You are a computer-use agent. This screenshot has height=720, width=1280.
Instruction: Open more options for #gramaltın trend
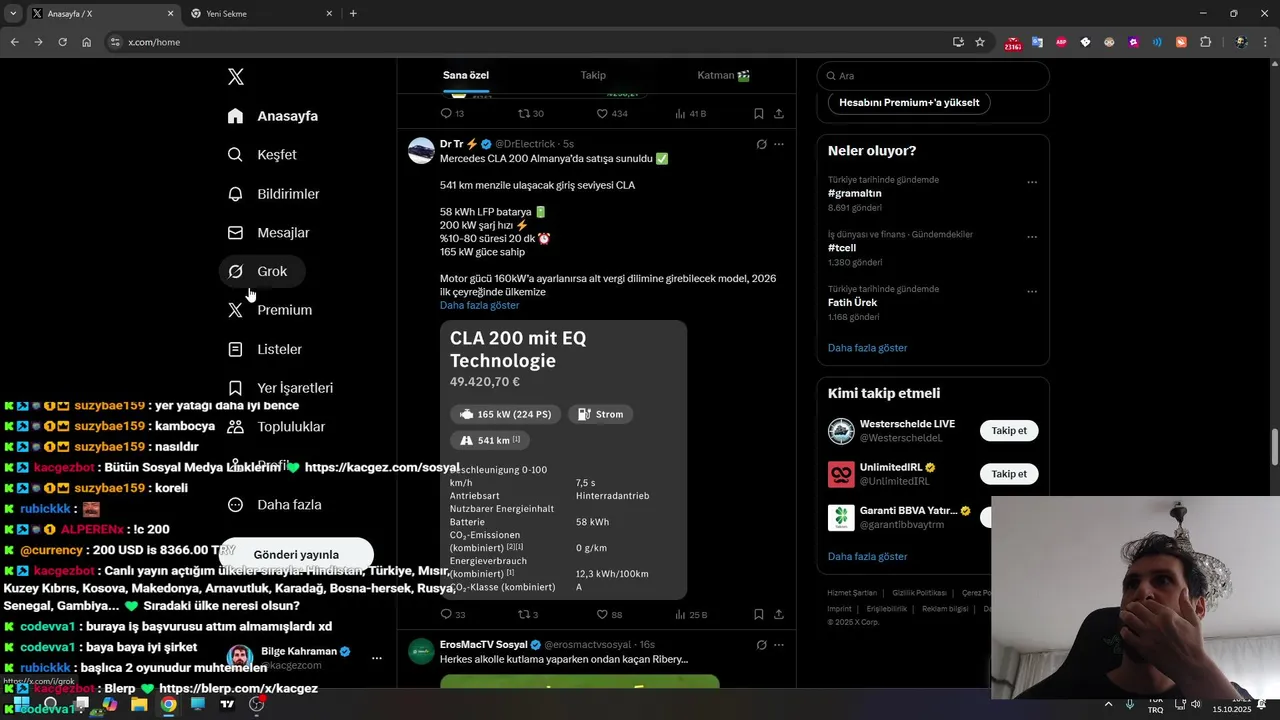(x=1032, y=182)
